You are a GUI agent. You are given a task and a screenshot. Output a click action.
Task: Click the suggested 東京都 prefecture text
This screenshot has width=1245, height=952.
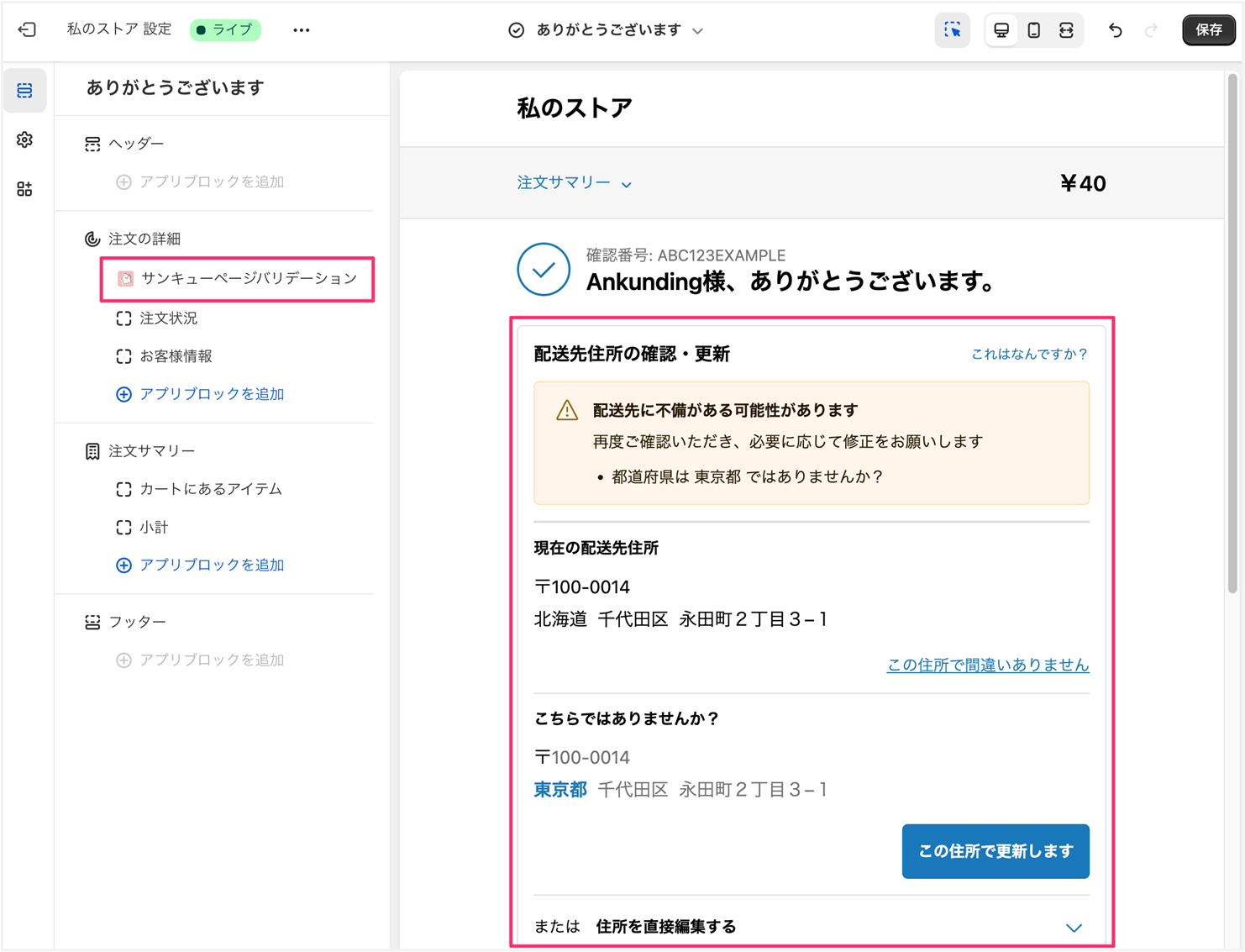point(560,790)
